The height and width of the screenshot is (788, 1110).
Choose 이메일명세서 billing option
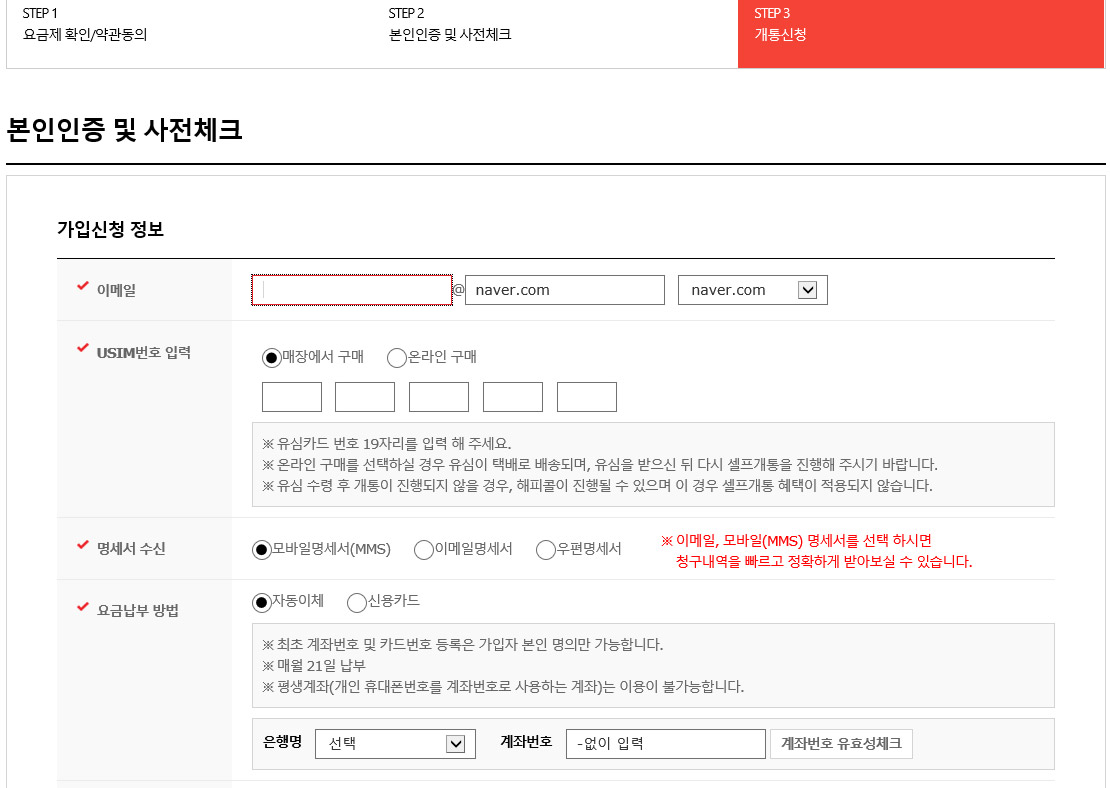(423, 549)
